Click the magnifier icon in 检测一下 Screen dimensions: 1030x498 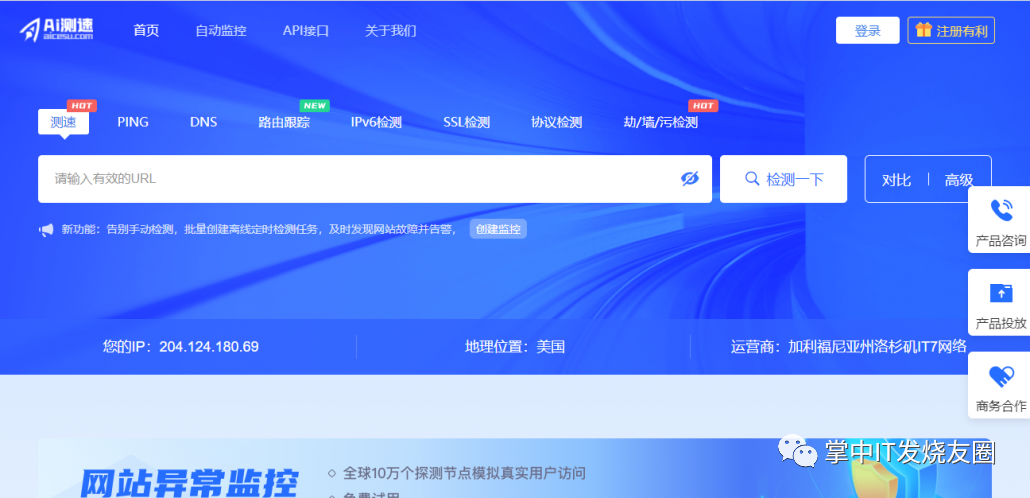(x=752, y=179)
